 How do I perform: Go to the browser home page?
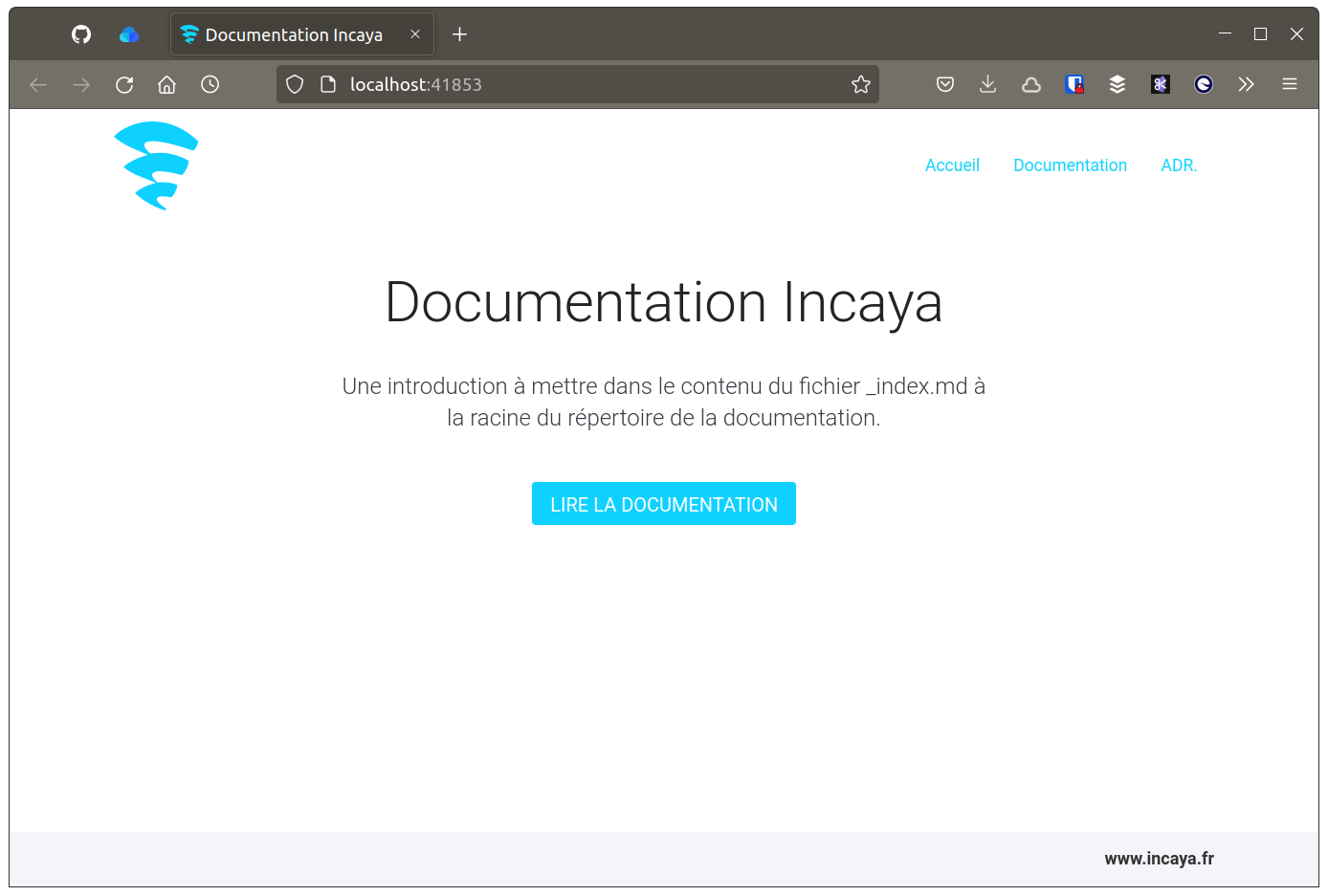pyautogui.click(x=167, y=85)
